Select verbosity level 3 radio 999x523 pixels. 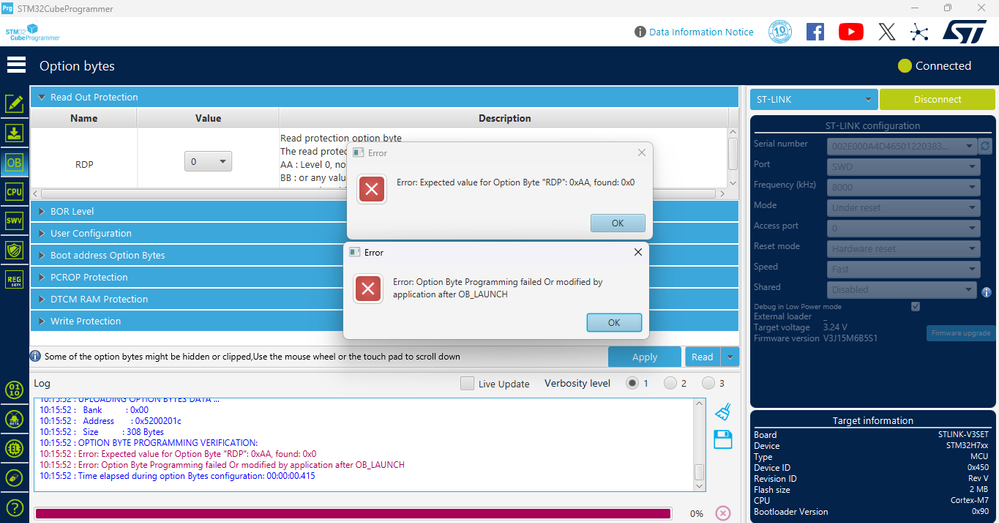(x=708, y=383)
